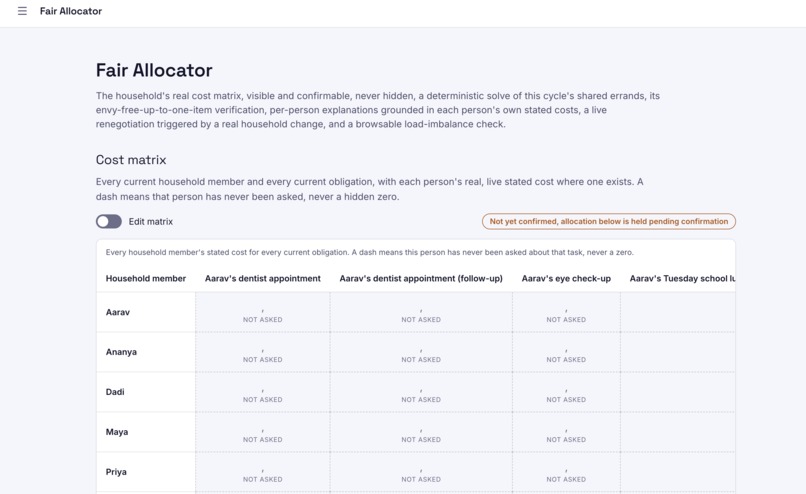Click the Dadi row name

pos(115,392)
